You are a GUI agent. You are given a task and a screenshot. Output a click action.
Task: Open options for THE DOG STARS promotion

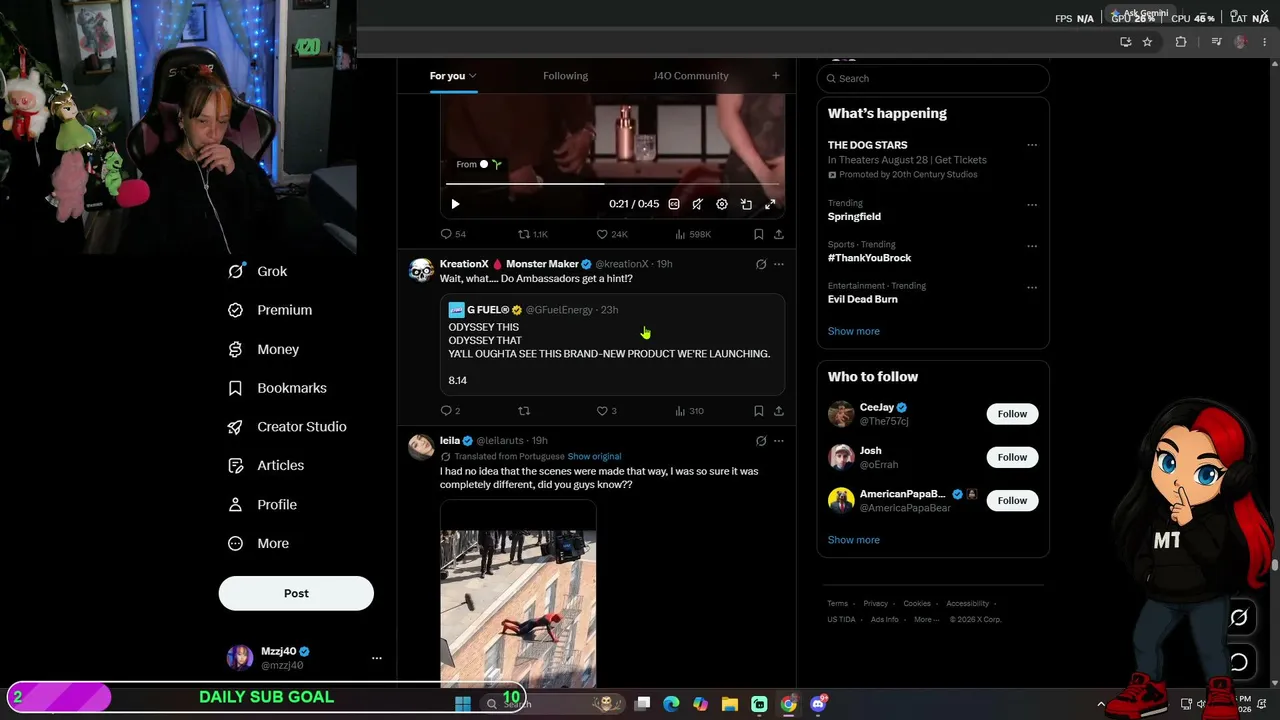click(x=1032, y=145)
